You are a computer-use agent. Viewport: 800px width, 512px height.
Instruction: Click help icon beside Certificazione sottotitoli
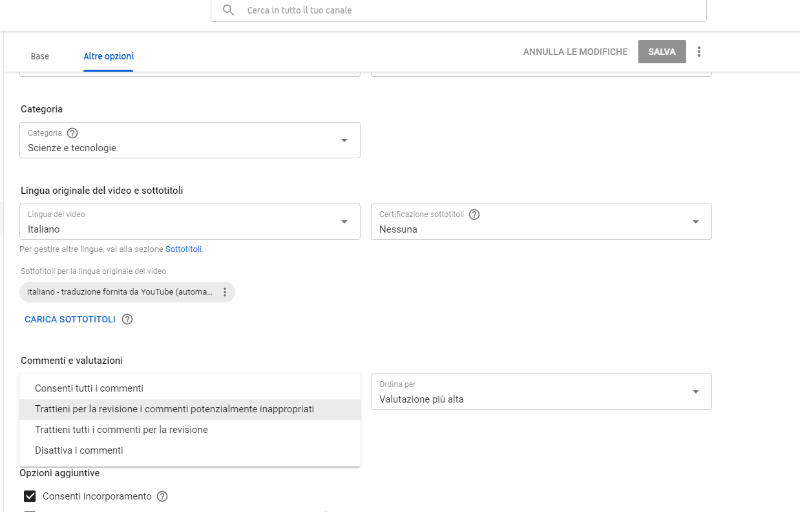tap(474, 214)
